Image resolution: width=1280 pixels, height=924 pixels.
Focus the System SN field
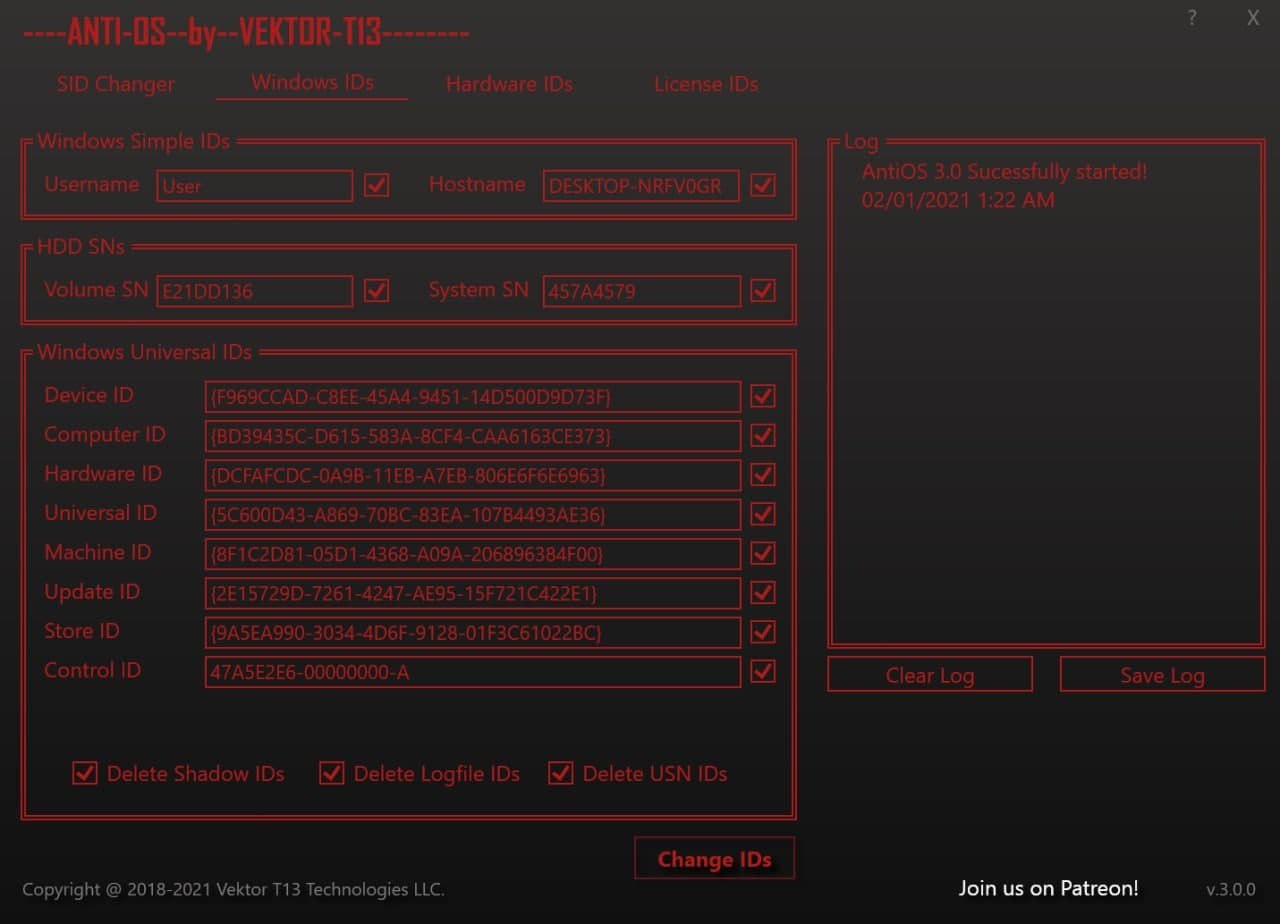coord(642,291)
